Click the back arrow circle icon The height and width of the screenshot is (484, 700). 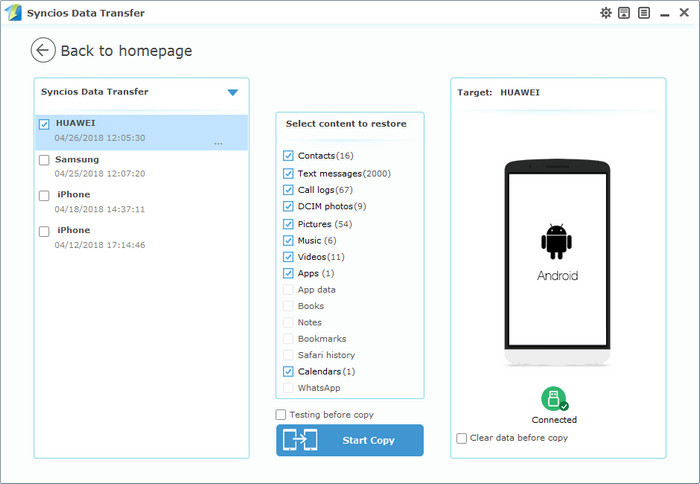43,50
